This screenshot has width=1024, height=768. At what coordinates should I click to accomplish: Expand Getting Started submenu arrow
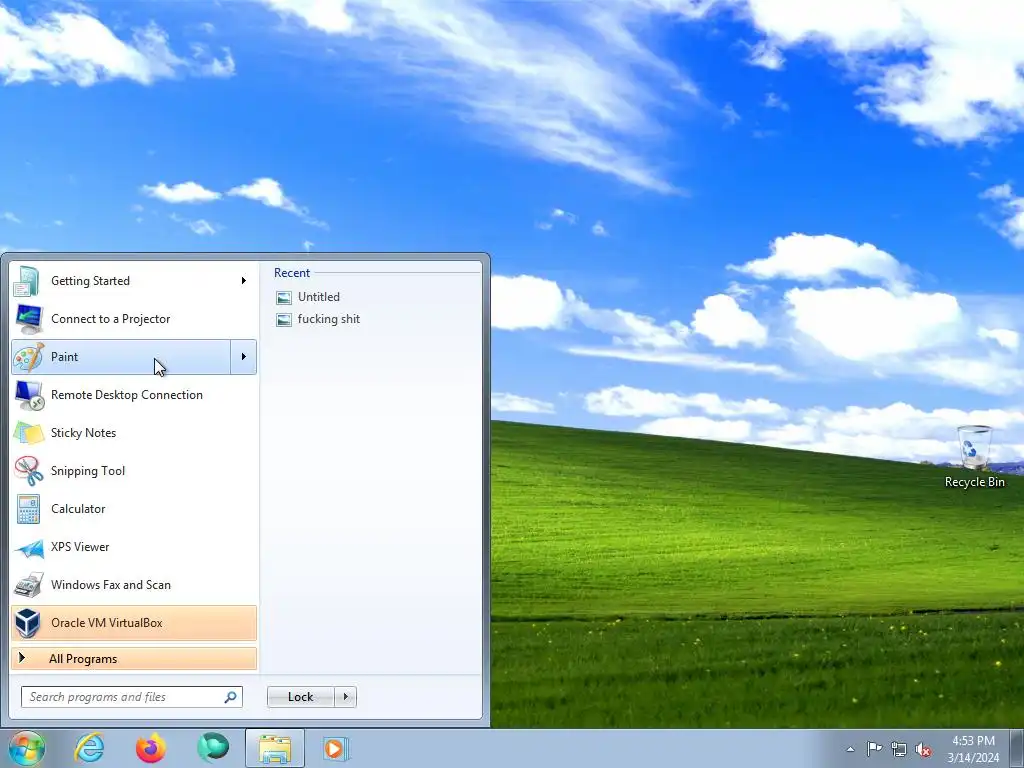click(x=244, y=281)
